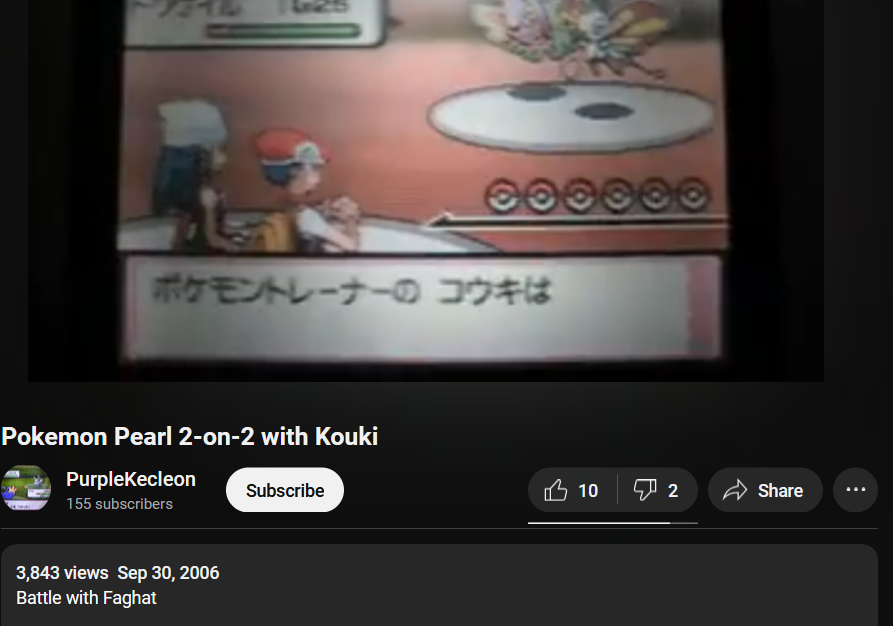The image size is (893, 626).
Task: Like the video with thumbs up
Action: 572,490
